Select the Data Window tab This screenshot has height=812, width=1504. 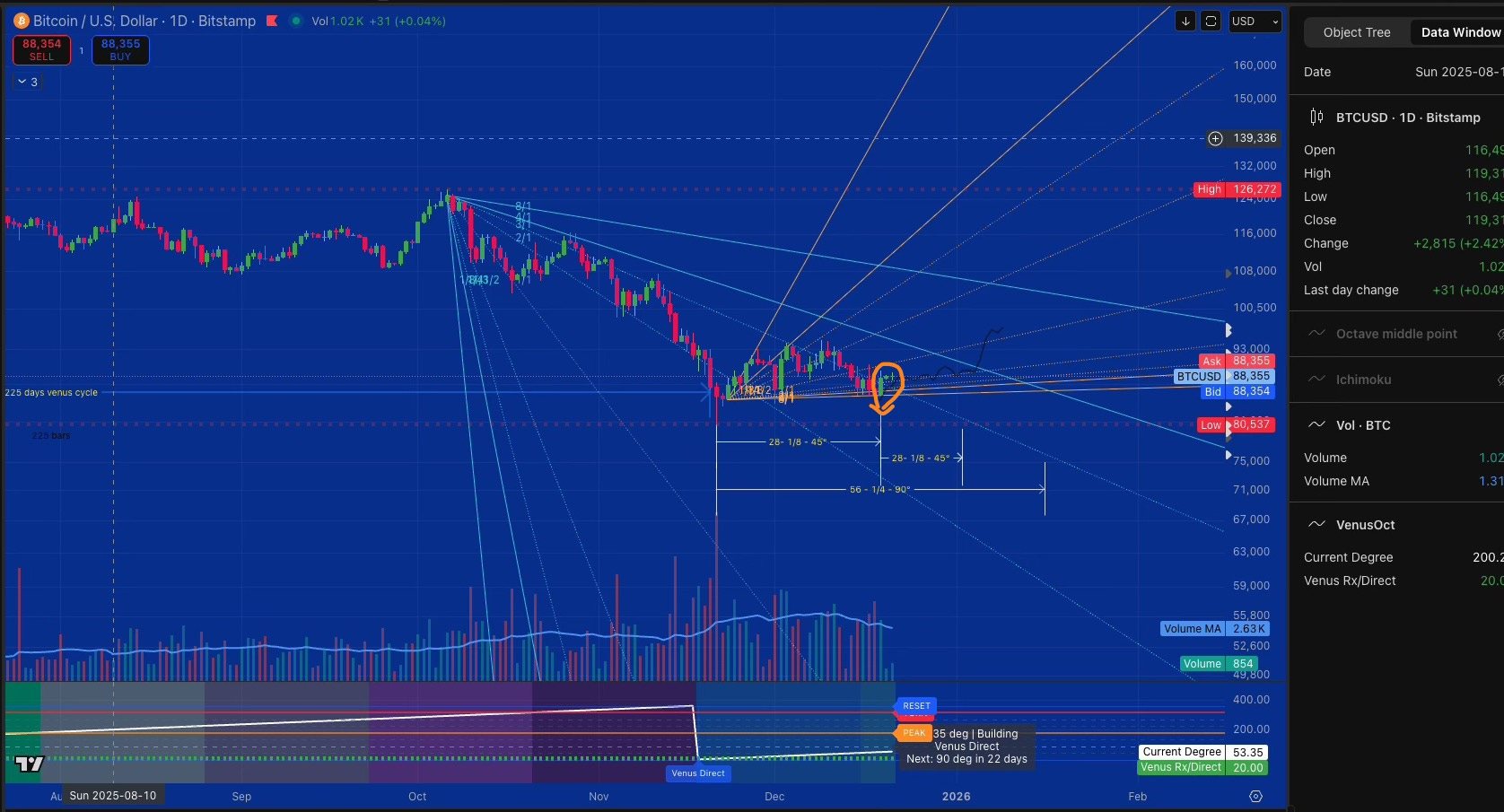[x=1459, y=32]
